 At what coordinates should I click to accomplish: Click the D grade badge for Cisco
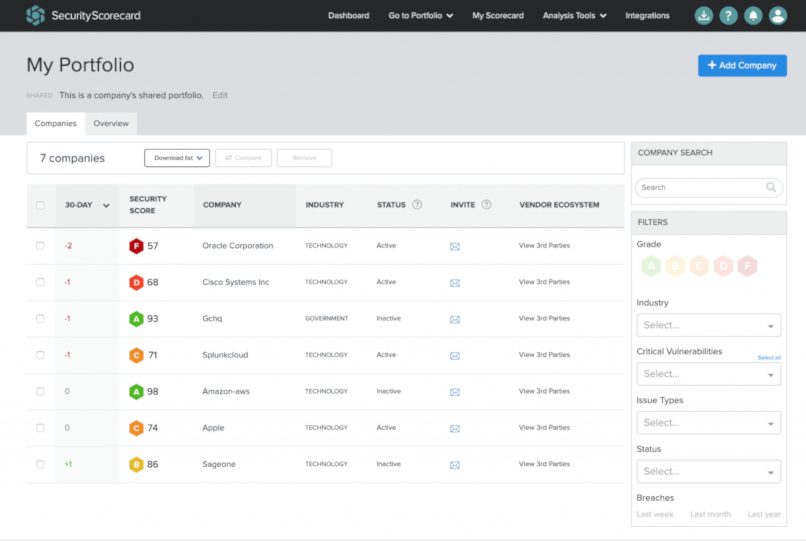[x=136, y=282]
